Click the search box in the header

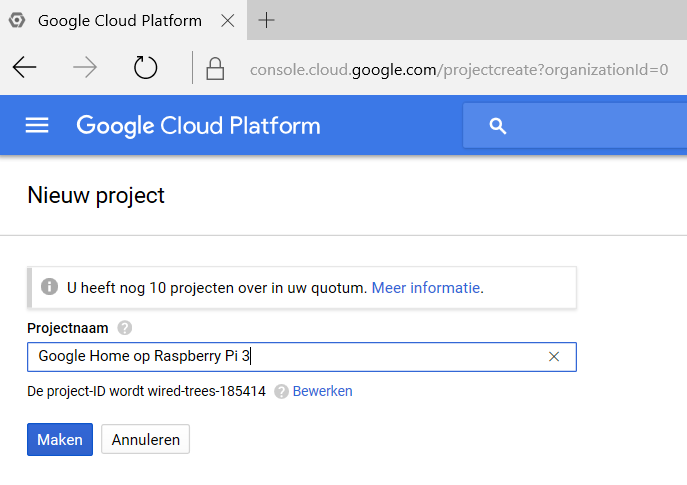(575, 126)
